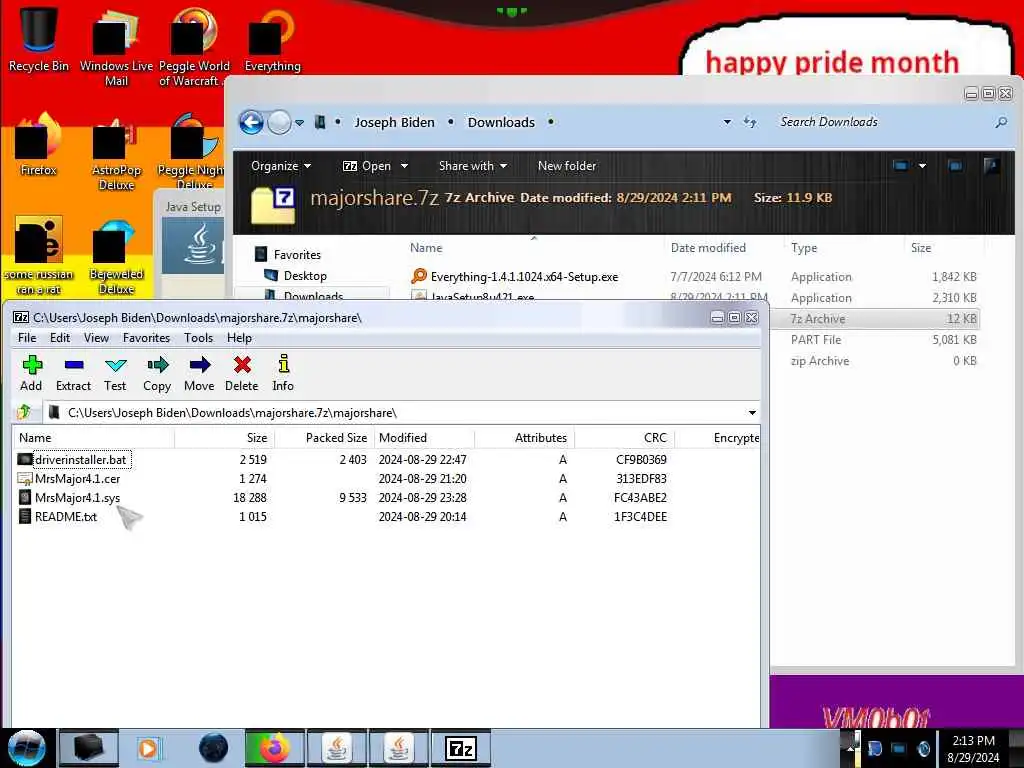1024x768 pixels.
Task: Open the Tools menu in 7-Zip
Action: [198, 338]
